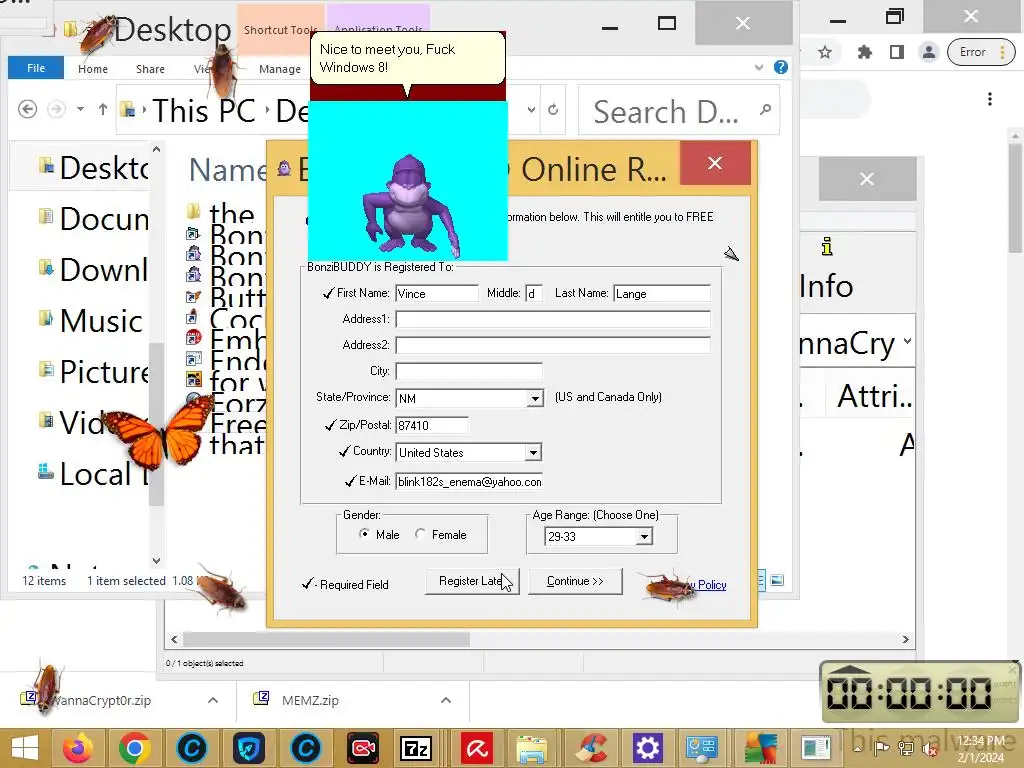Viewport: 1024px width, 768px height.
Task: Click the E-Mail field
Action: pyautogui.click(x=469, y=481)
